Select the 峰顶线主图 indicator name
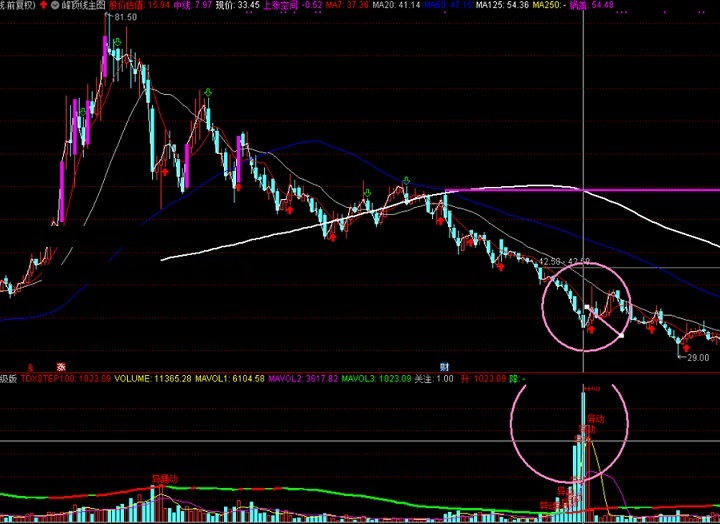Screen dimensions: 720x524 pyautogui.click(x=83, y=5)
